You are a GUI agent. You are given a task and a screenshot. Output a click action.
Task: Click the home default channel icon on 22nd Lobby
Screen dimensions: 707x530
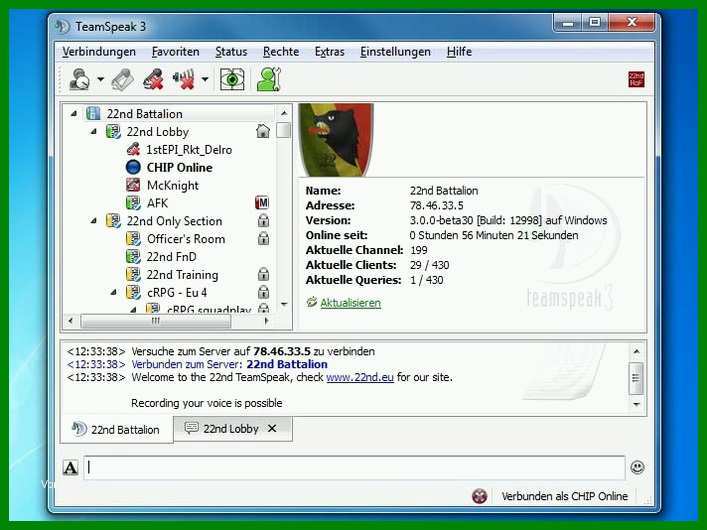(263, 131)
